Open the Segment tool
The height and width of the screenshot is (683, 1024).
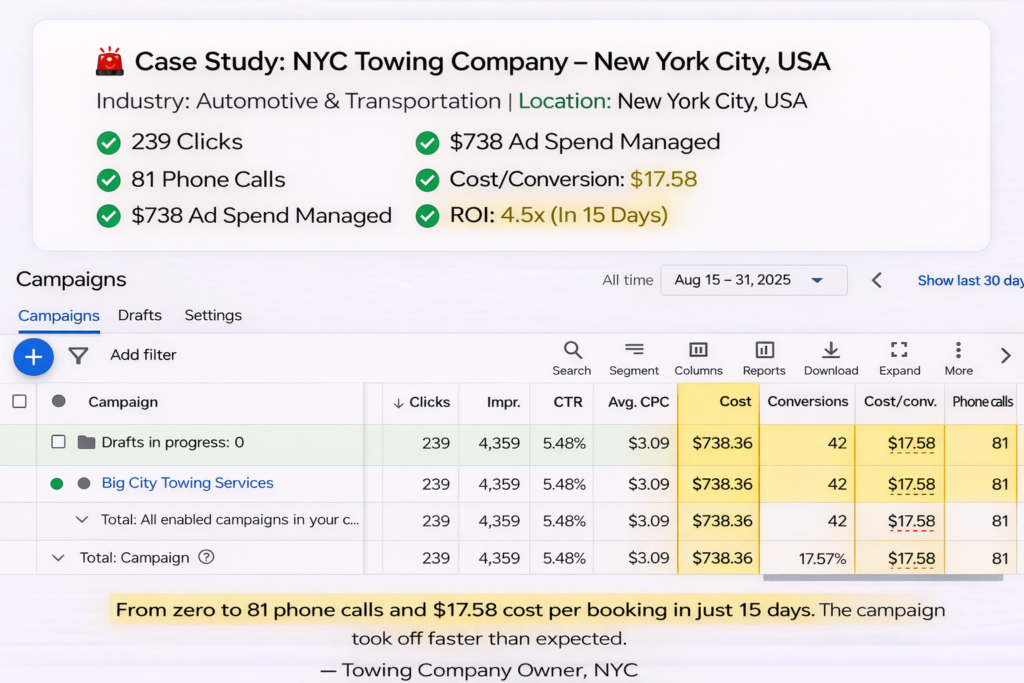(x=634, y=350)
